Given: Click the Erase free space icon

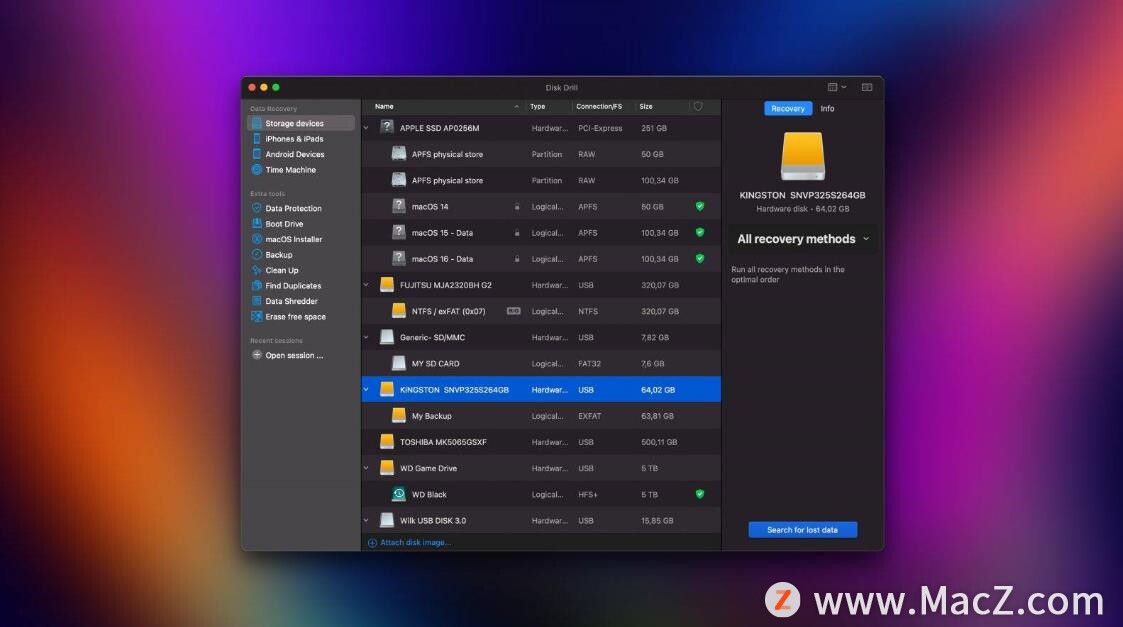Looking at the screenshot, I should pyautogui.click(x=257, y=316).
